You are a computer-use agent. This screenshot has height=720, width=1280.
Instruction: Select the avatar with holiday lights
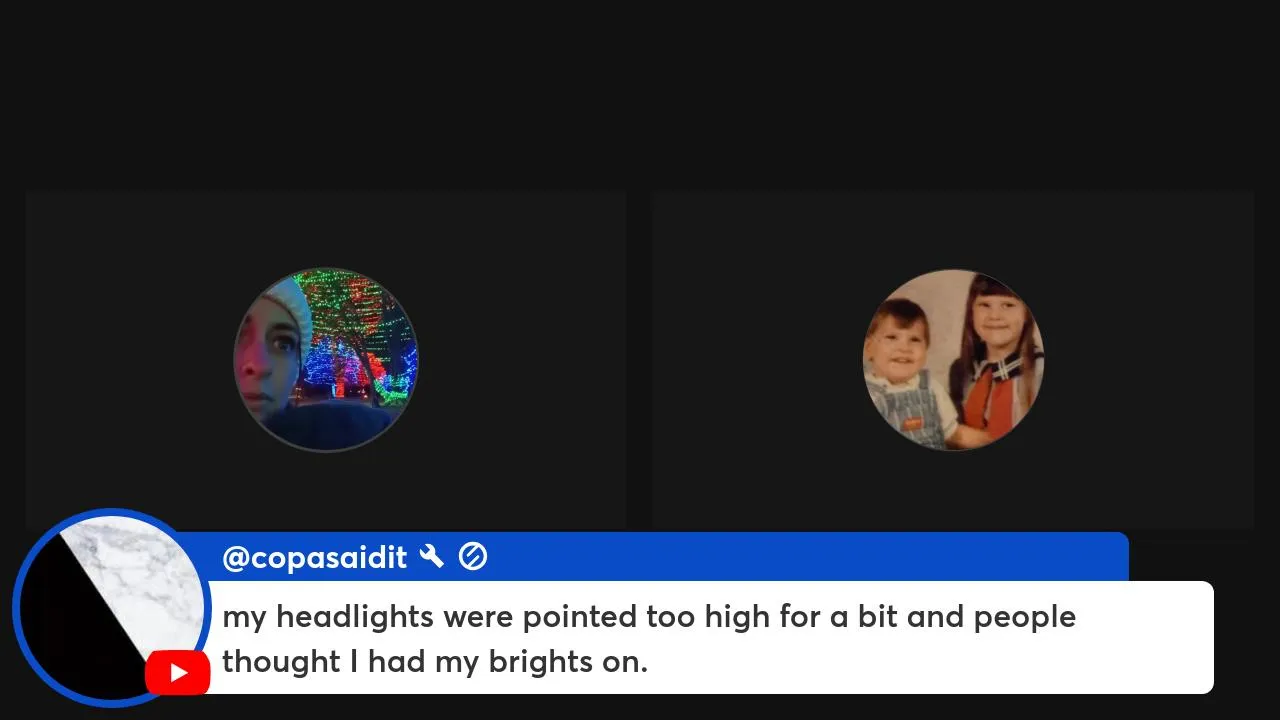326,360
